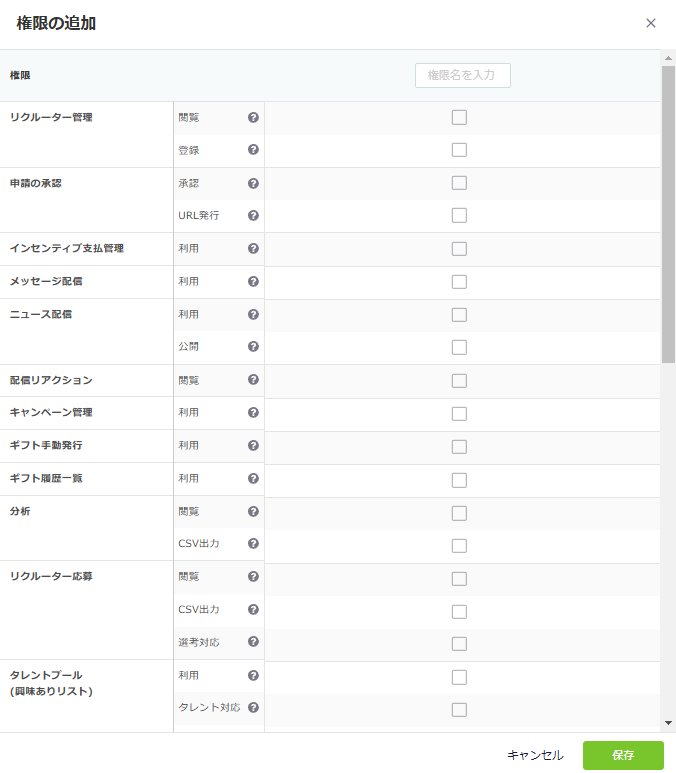Open help icon for 分析 CSV出力
The height and width of the screenshot is (773, 676).
pos(253,544)
